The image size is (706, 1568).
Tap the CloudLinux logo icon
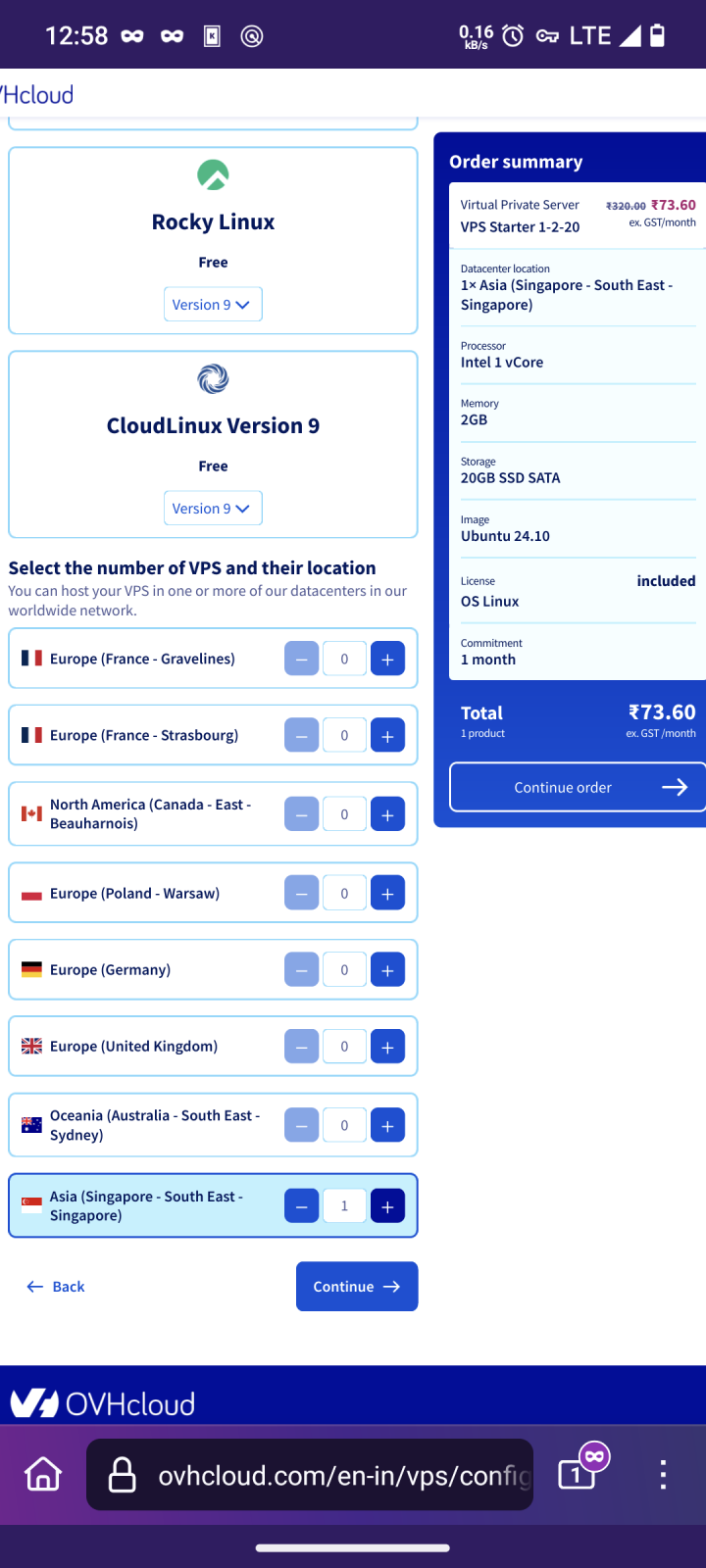[x=213, y=378]
